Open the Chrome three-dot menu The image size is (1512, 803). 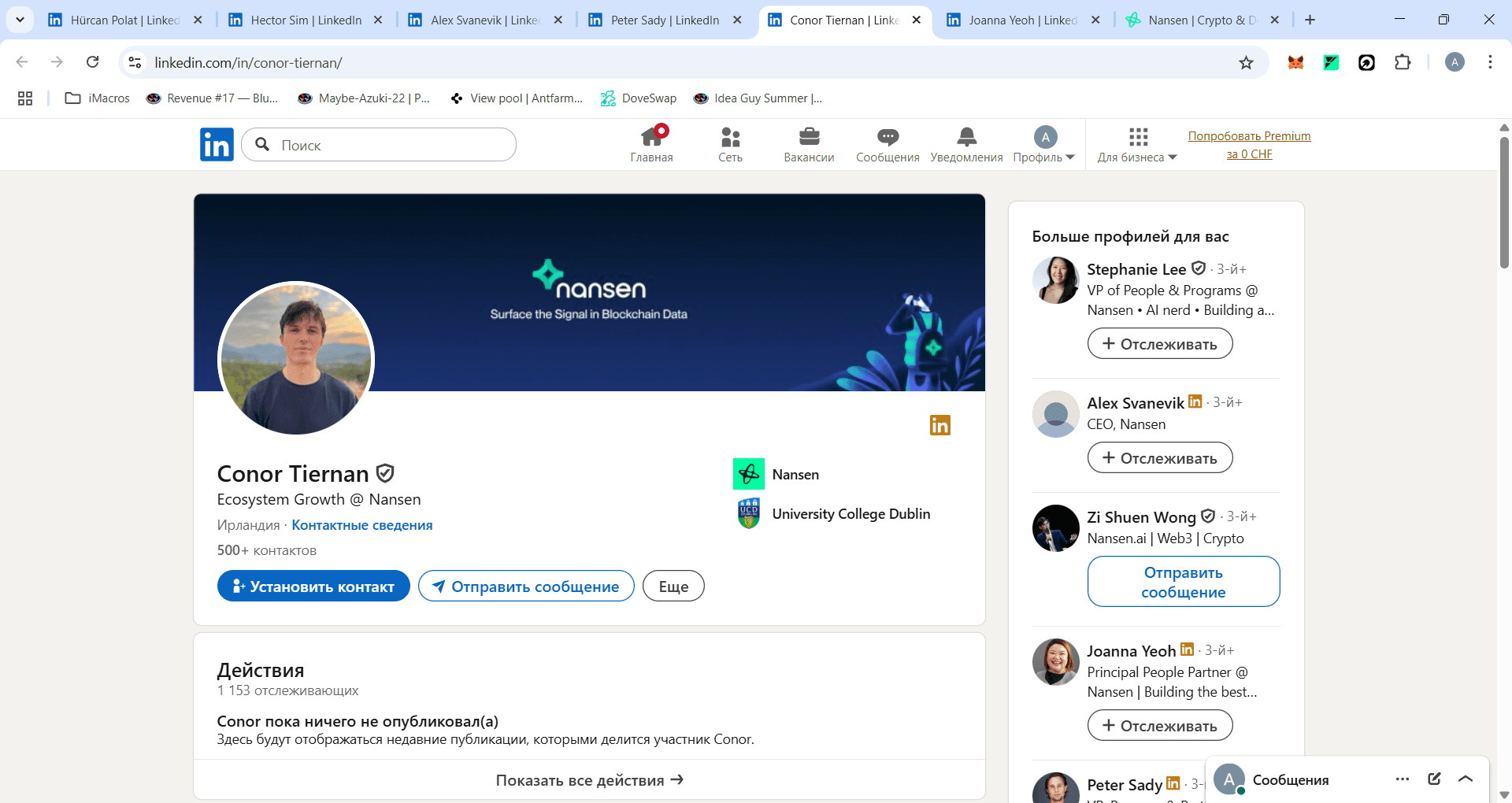(1490, 62)
